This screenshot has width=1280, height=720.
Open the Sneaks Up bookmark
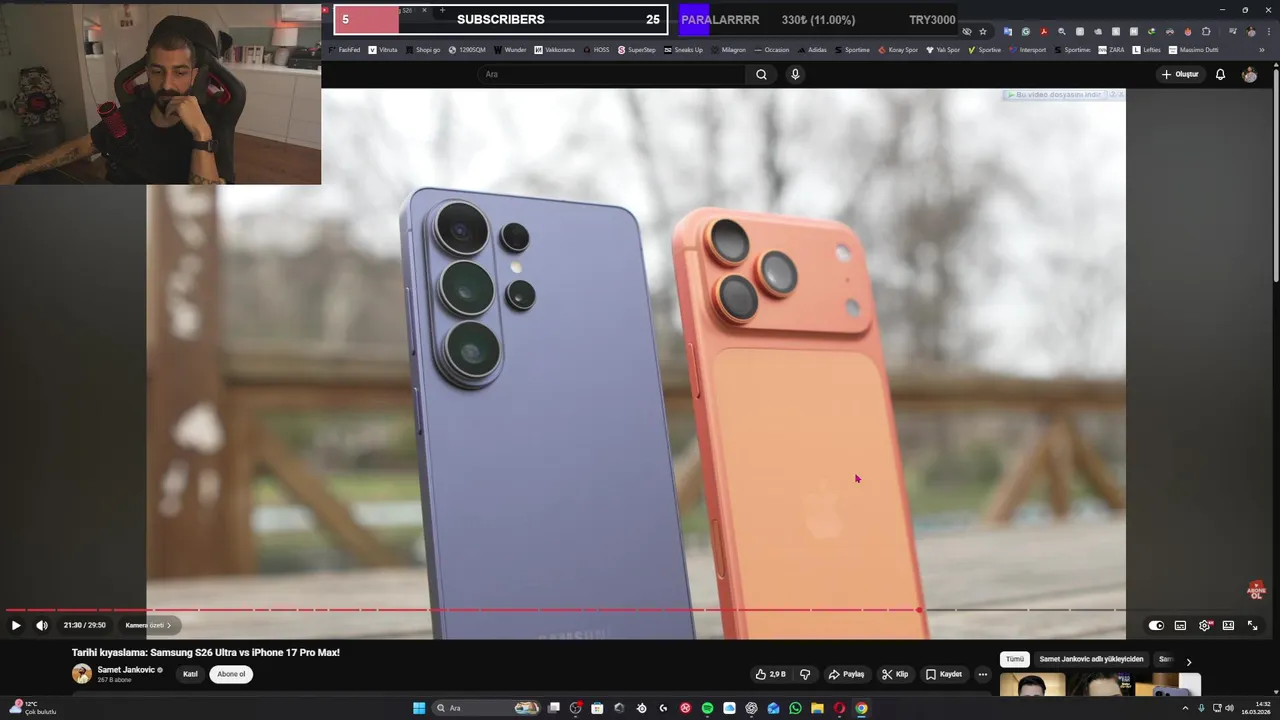point(683,49)
